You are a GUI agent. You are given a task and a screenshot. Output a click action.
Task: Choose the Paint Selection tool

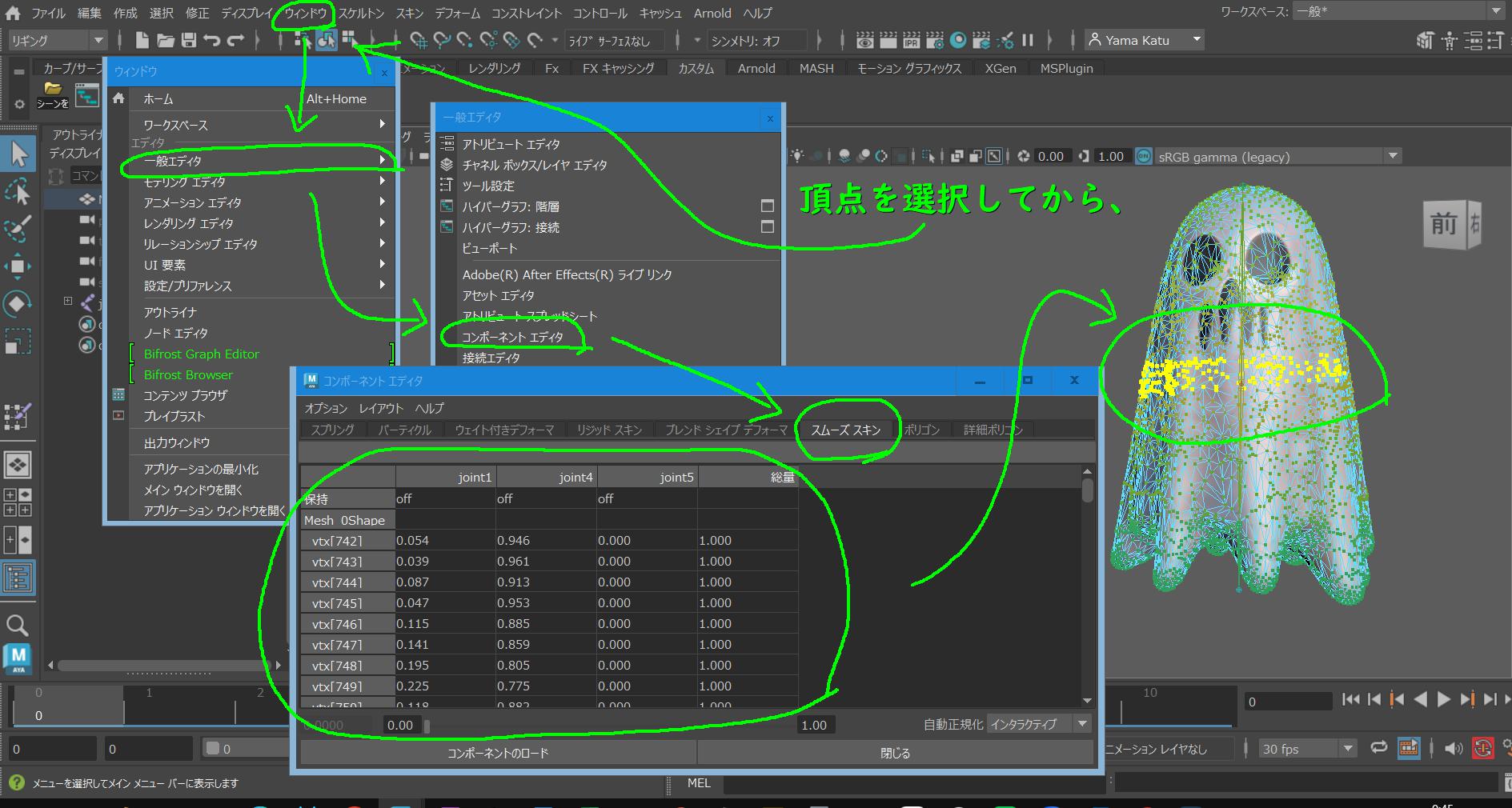pos(18,228)
